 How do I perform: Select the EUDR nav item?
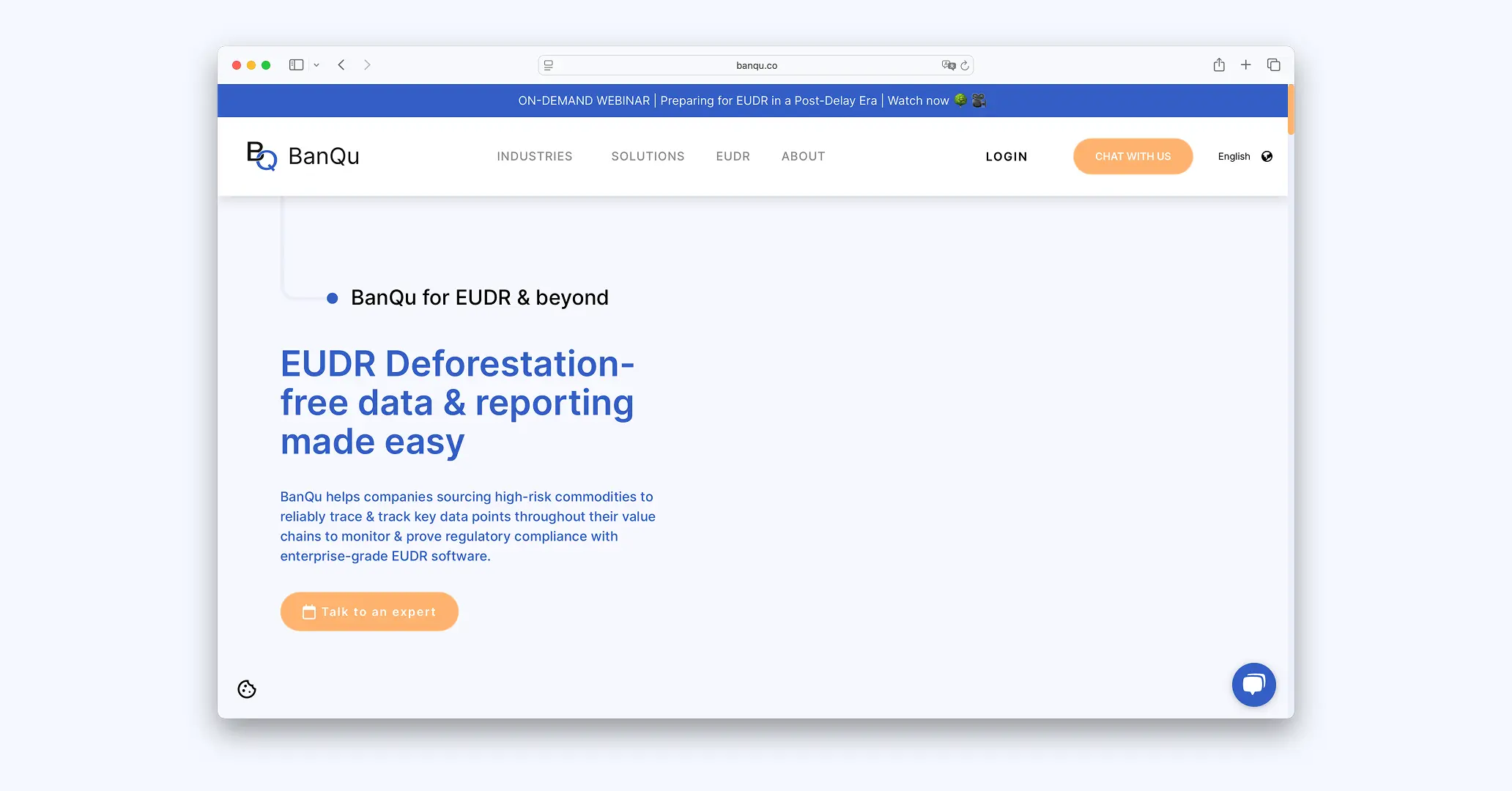point(733,157)
